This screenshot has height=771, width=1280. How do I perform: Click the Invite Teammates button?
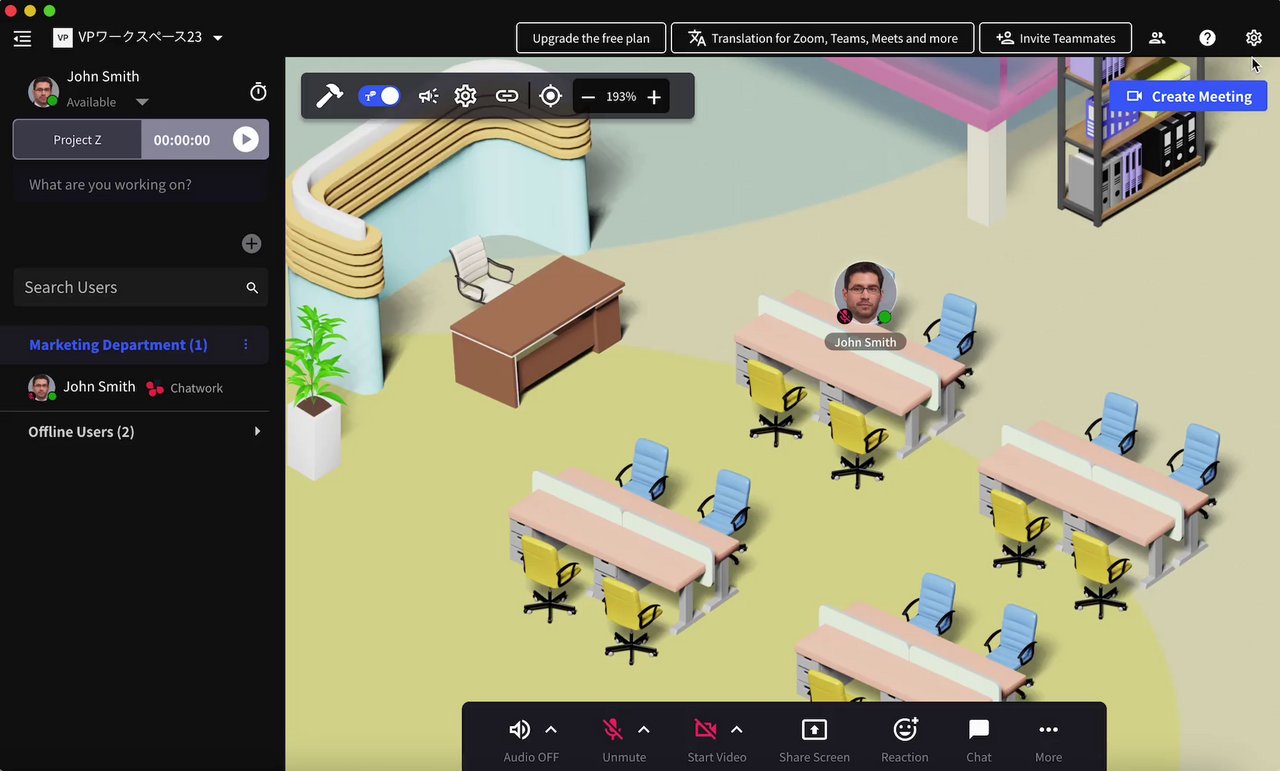(x=1055, y=38)
